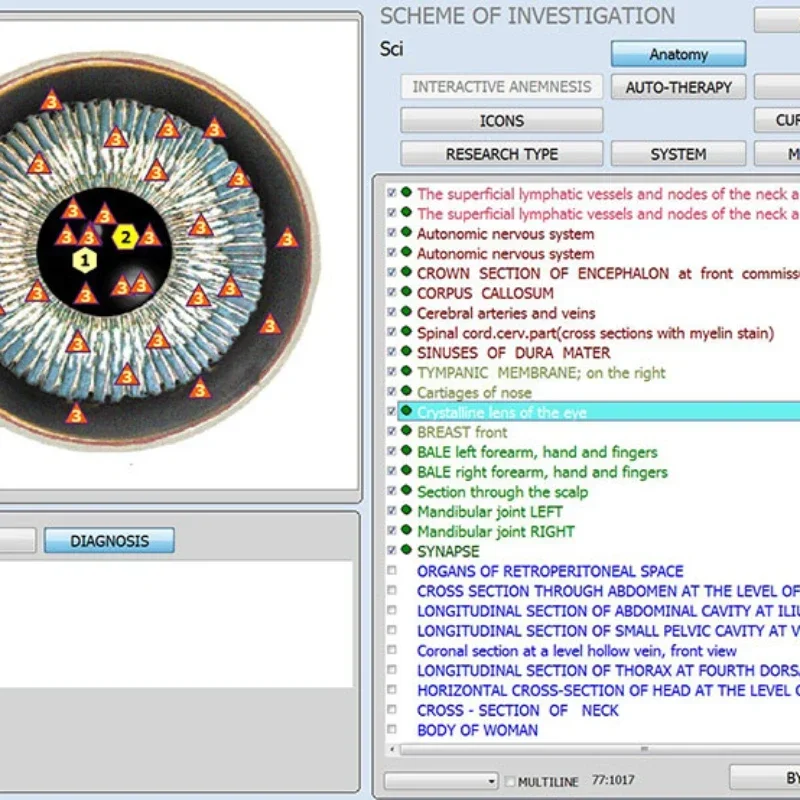Click green dot next to Cartiages of nose
The image size is (800, 800).
(x=406, y=391)
